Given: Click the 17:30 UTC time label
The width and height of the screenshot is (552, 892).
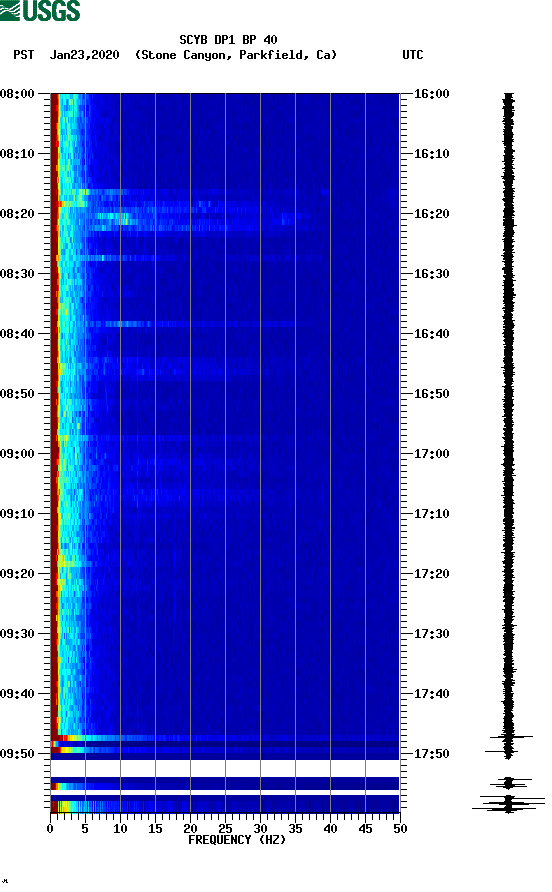Looking at the screenshot, I should point(431,634).
